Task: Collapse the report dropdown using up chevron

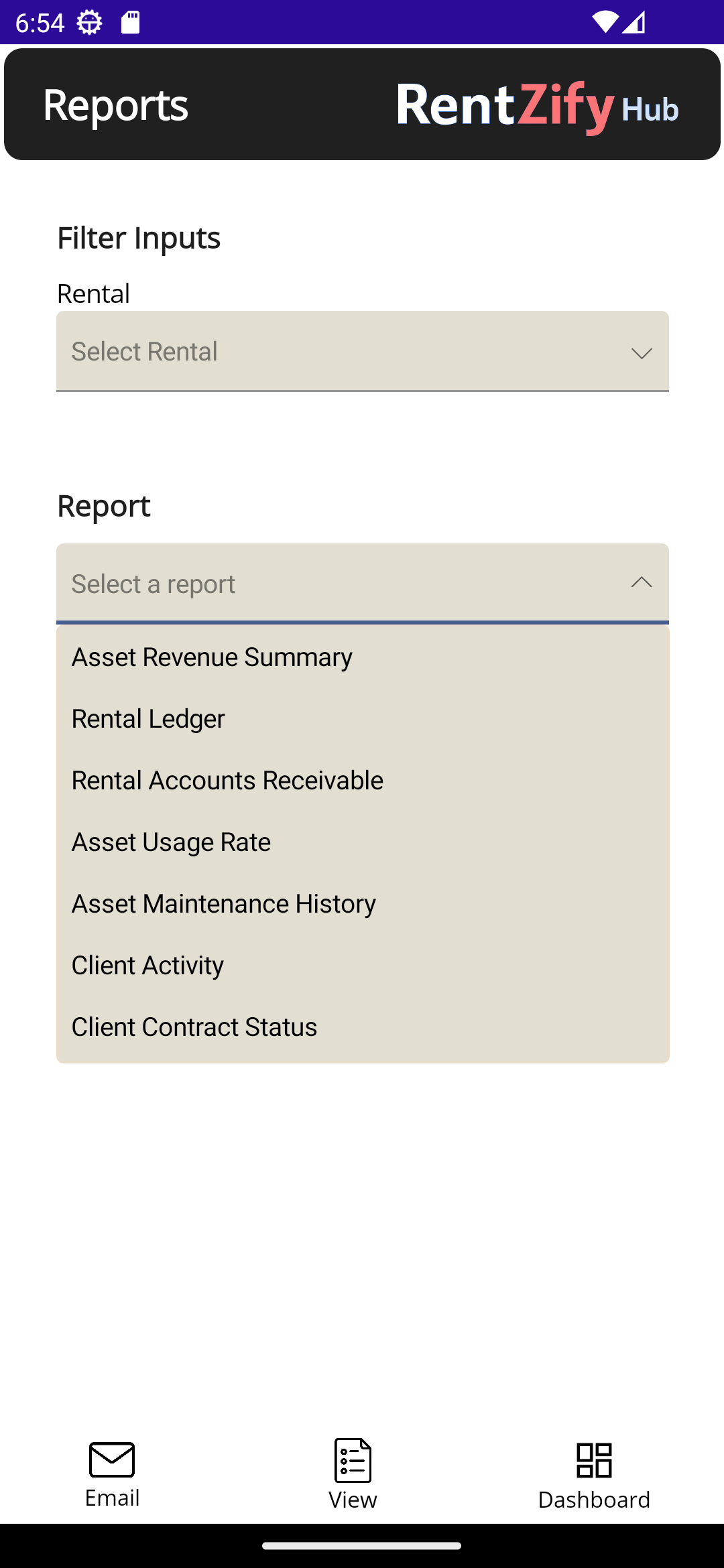Action: pyautogui.click(x=642, y=583)
